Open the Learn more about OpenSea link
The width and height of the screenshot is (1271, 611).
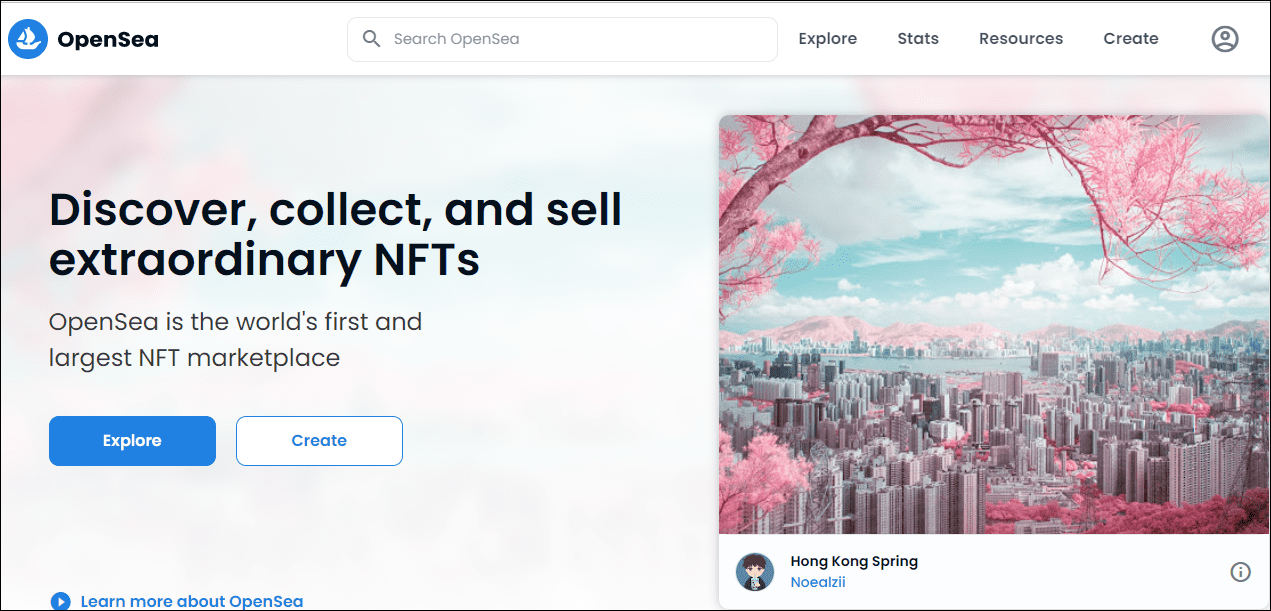pos(192,601)
